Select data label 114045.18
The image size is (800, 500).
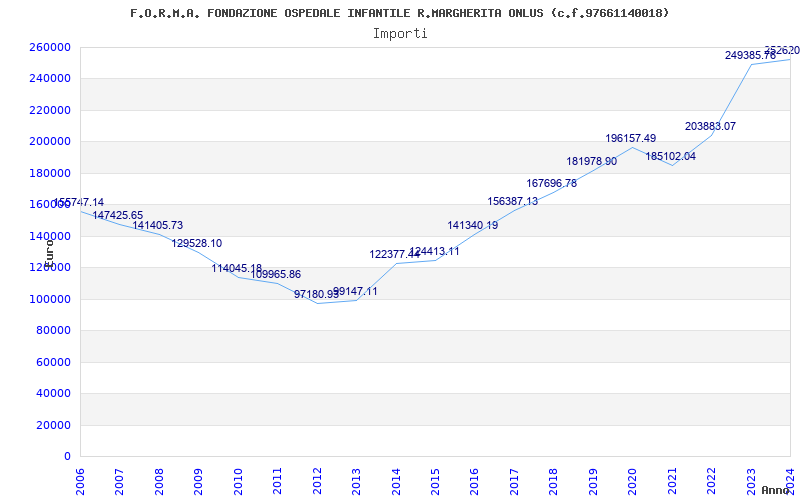coord(236,268)
